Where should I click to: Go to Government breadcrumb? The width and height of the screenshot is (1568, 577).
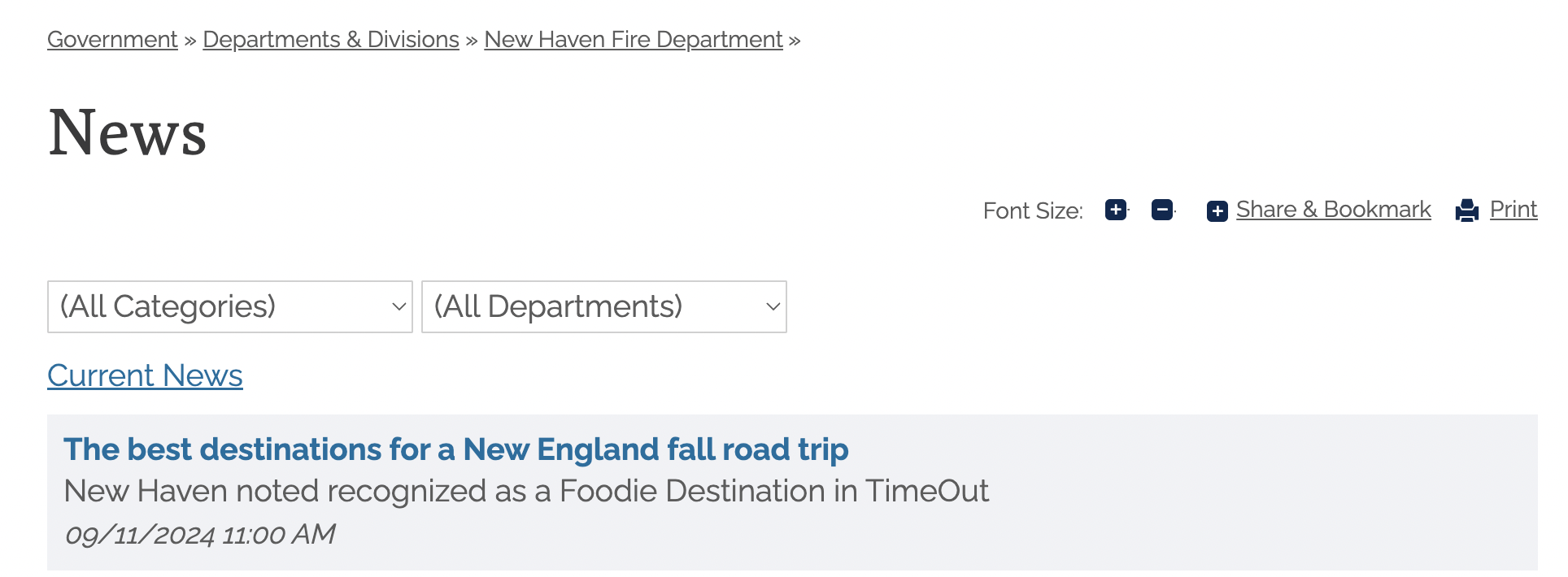tap(112, 39)
